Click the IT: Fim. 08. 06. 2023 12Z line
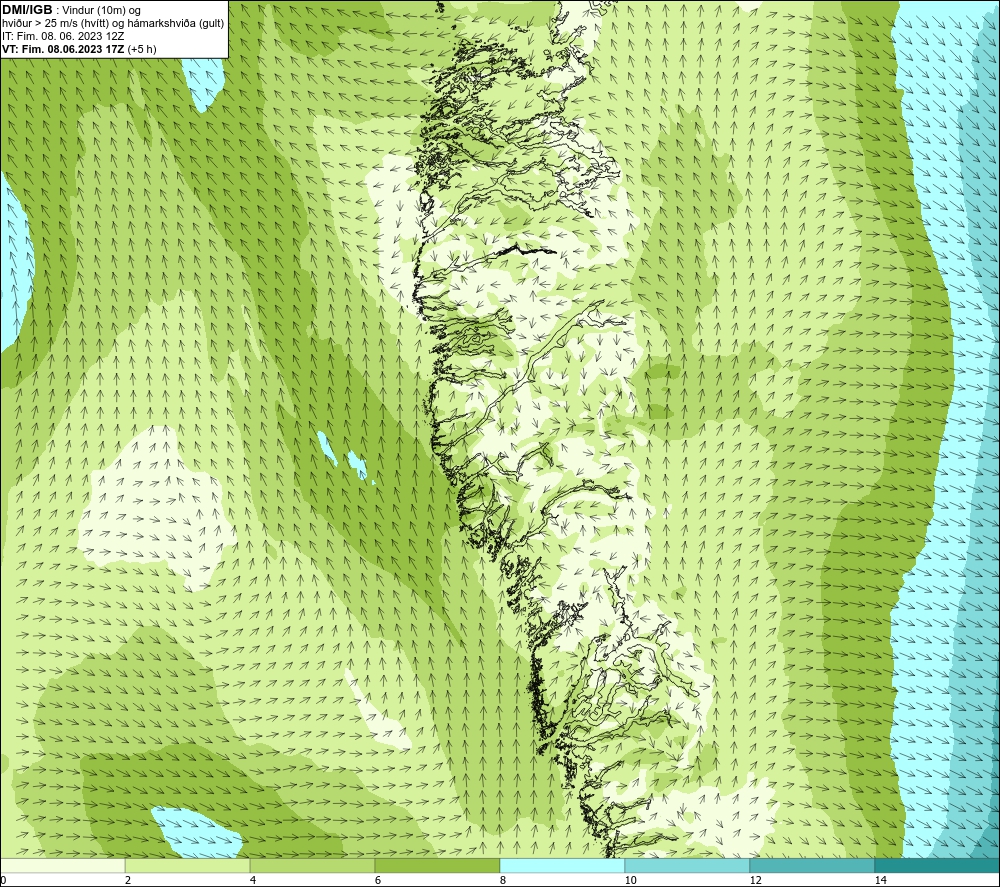The width and height of the screenshot is (1000, 887). [63, 36]
